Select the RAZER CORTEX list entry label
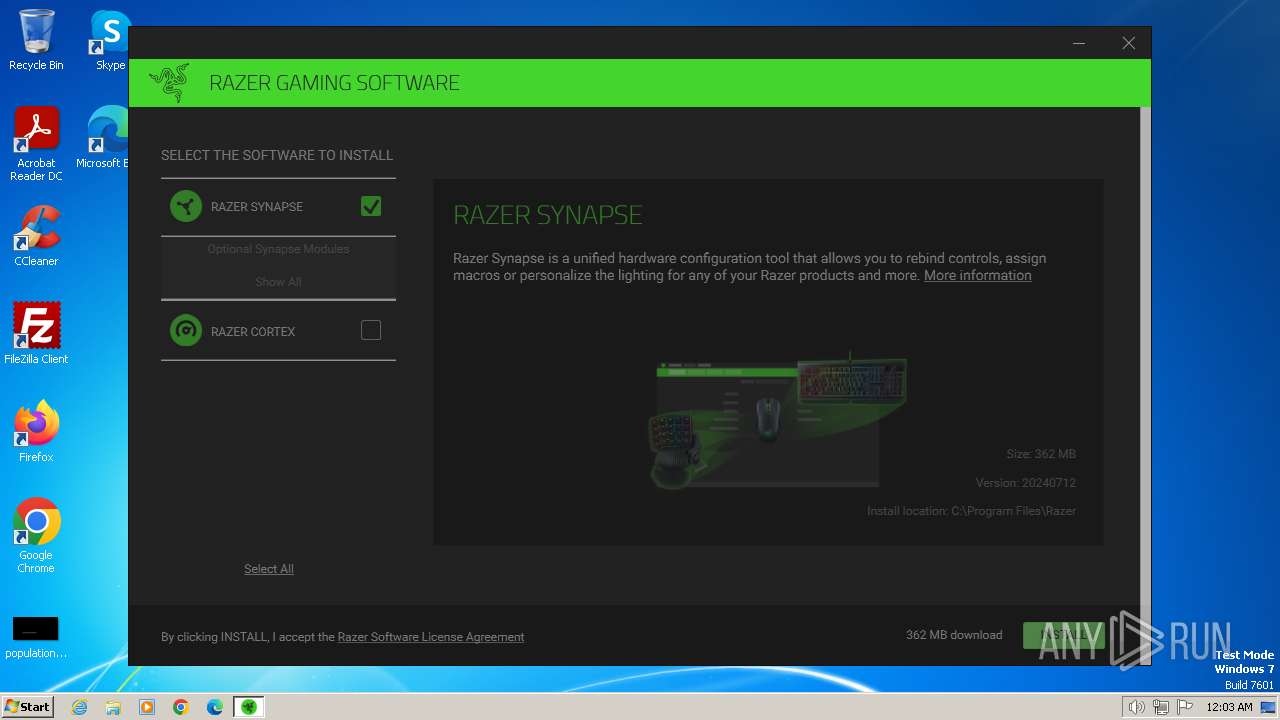 [x=253, y=332]
